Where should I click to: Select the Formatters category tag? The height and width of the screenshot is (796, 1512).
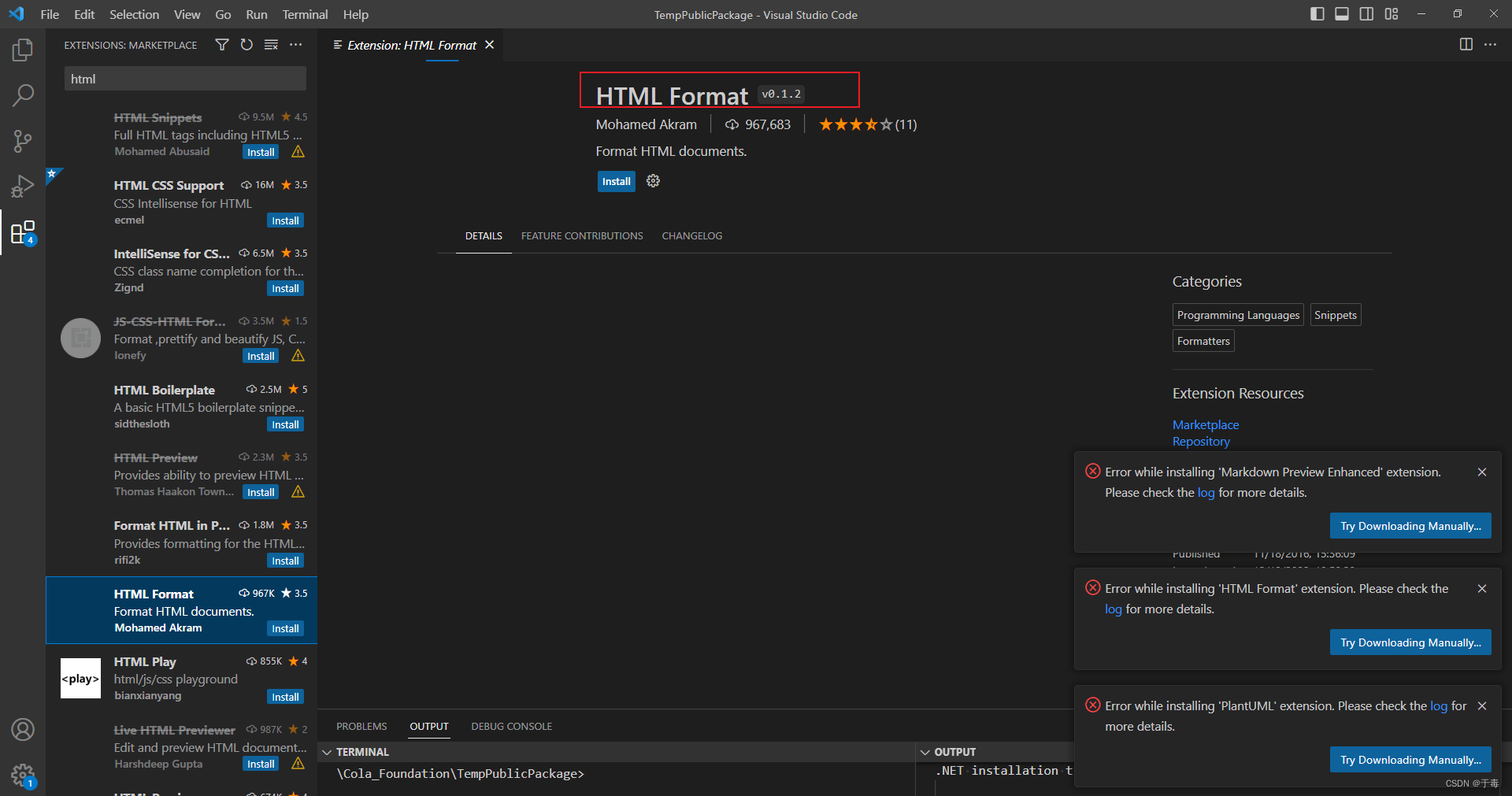click(x=1203, y=341)
